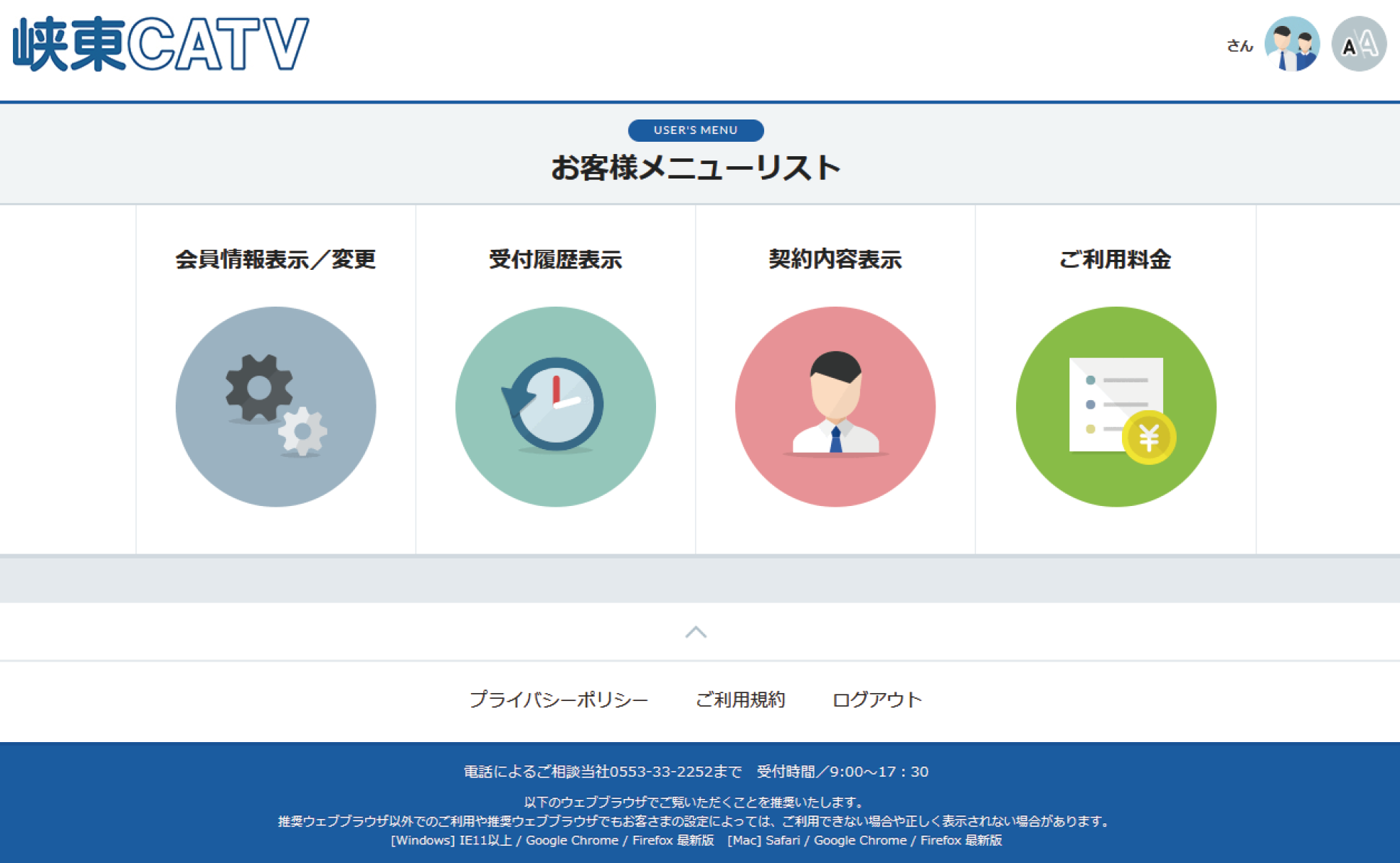Click the scroll-to-top chevron arrow

[x=696, y=632]
